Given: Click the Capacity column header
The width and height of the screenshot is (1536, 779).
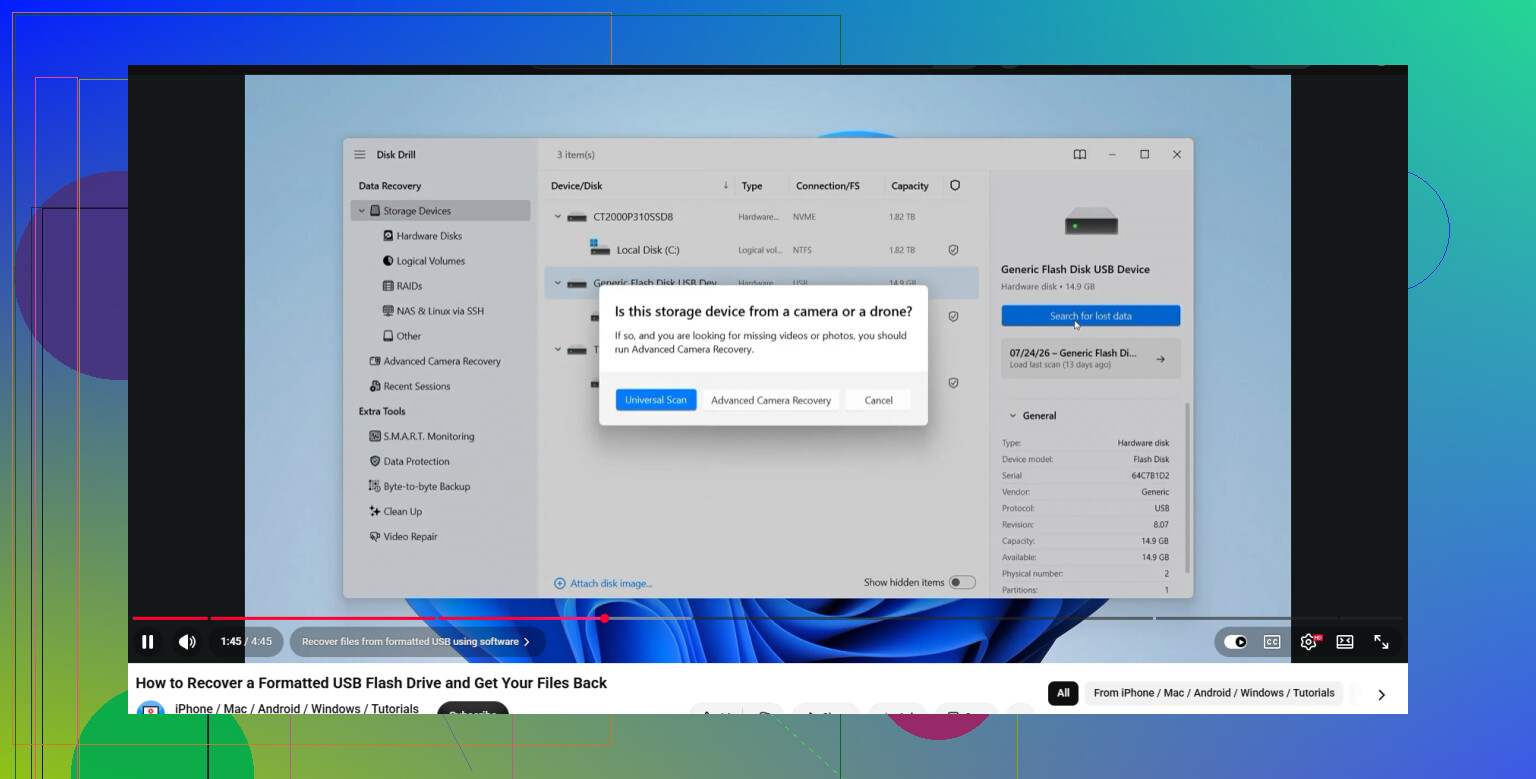Looking at the screenshot, I should [x=910, y=186].
